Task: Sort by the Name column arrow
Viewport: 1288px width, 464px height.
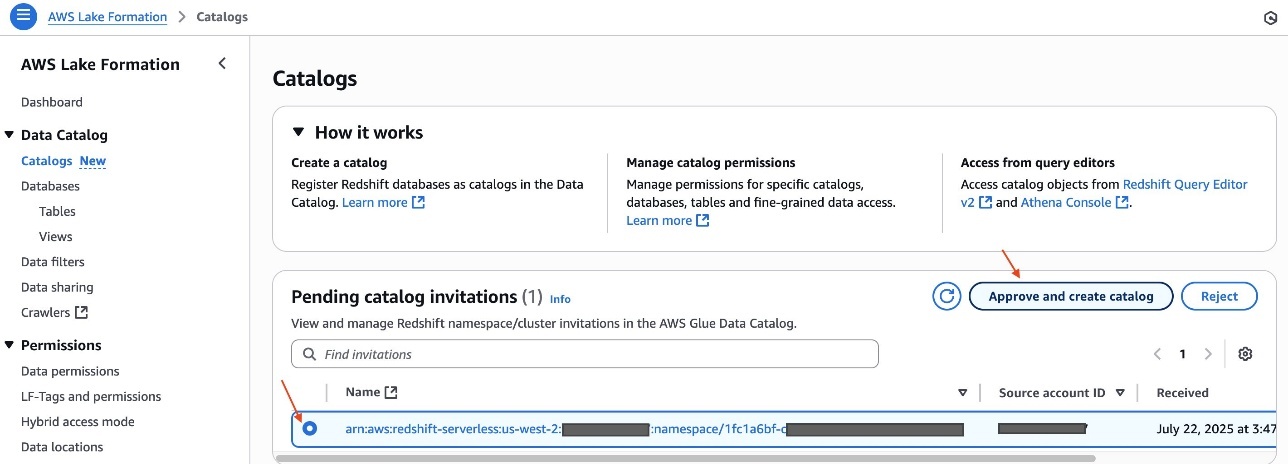Action: point(963,393)
